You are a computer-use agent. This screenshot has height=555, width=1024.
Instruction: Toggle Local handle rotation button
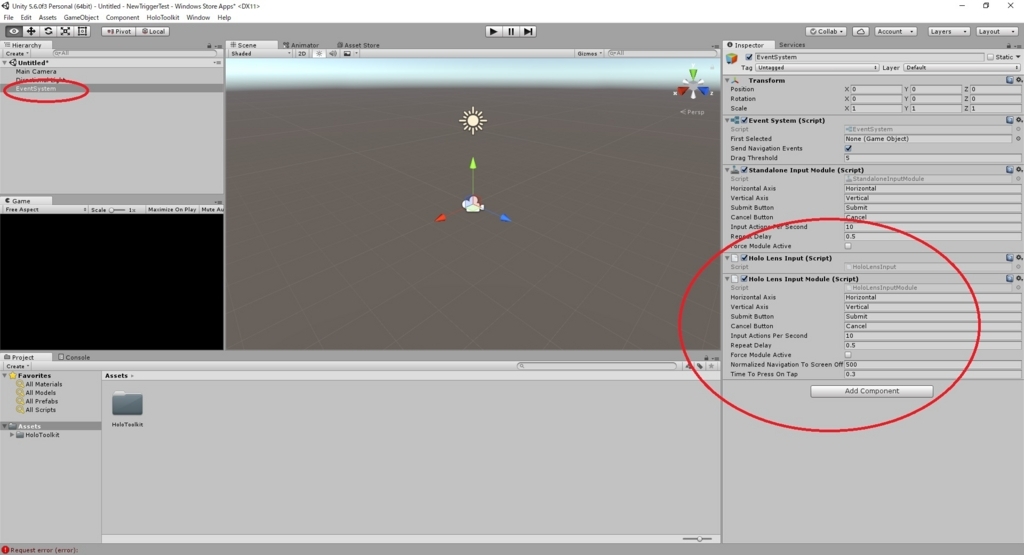point(153,31)
